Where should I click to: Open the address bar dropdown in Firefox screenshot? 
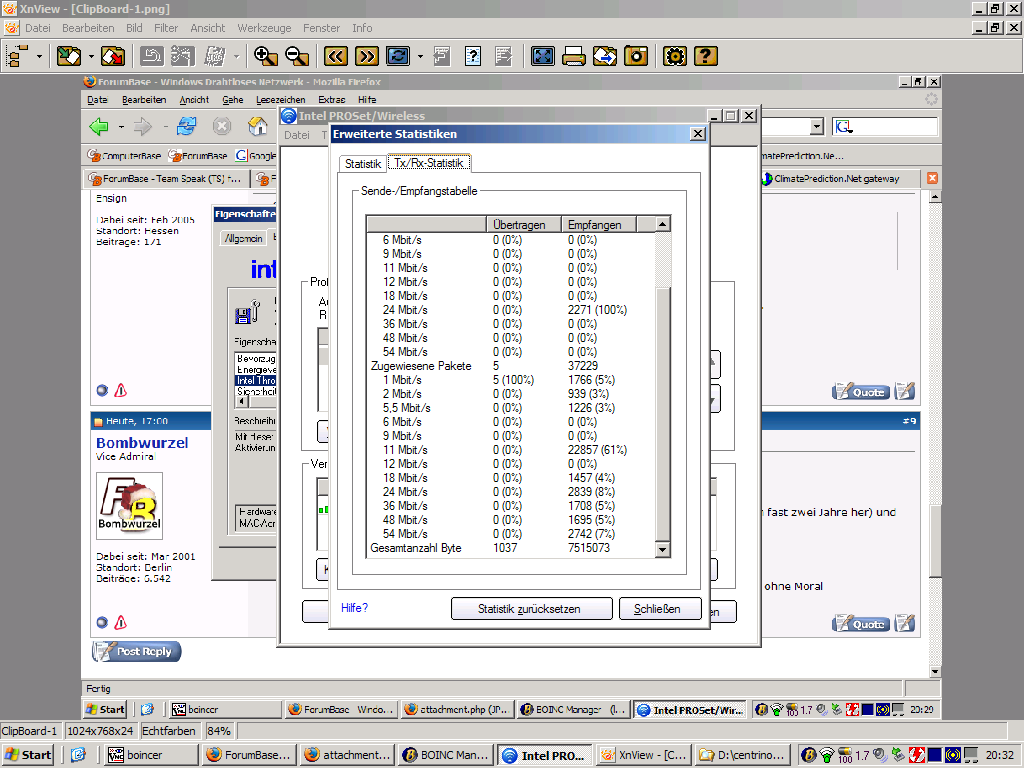[816, 126]
